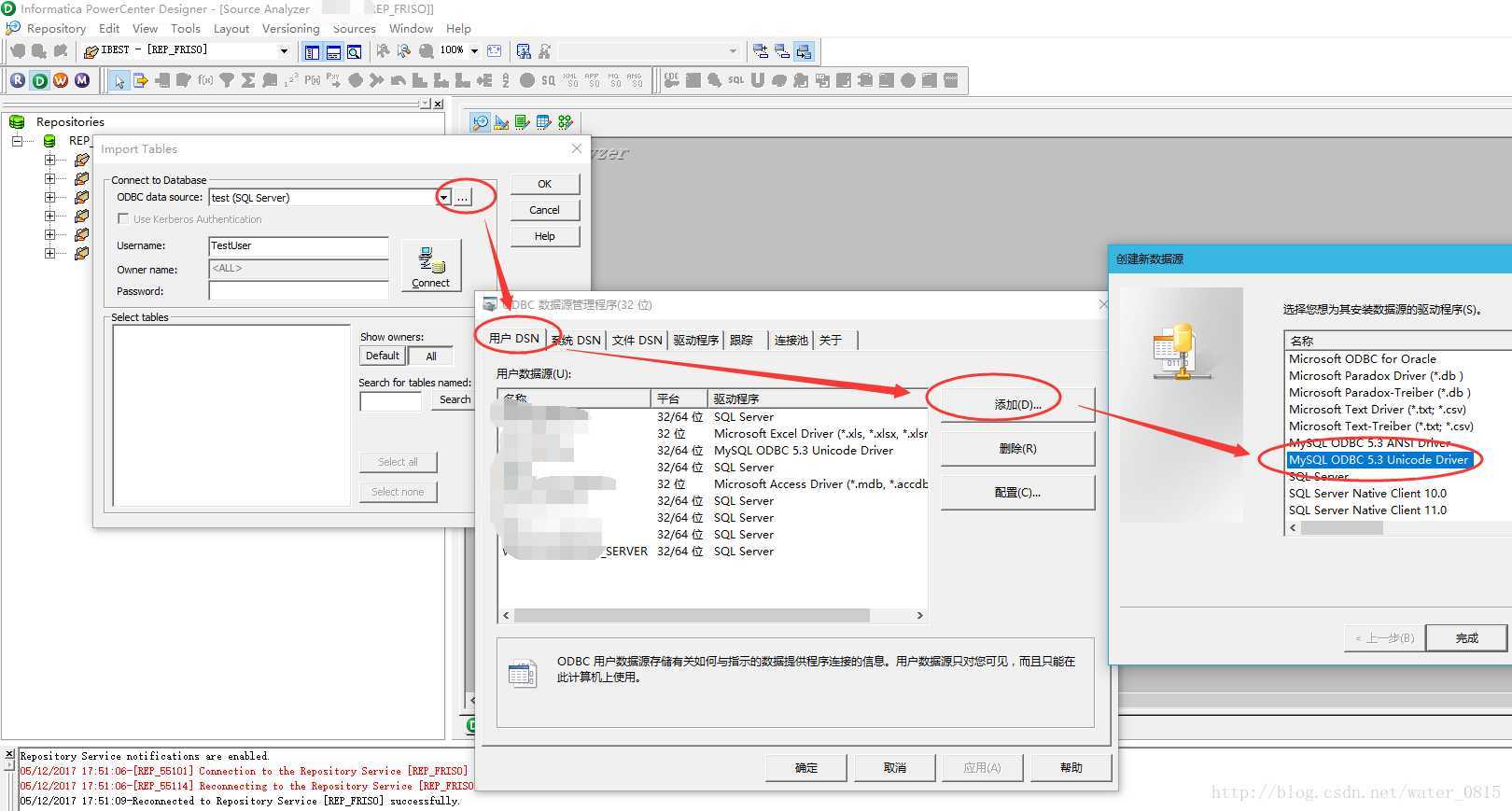Open the Versioning menu
This screenshot has height=811, width=1512.
coord(290,29)
